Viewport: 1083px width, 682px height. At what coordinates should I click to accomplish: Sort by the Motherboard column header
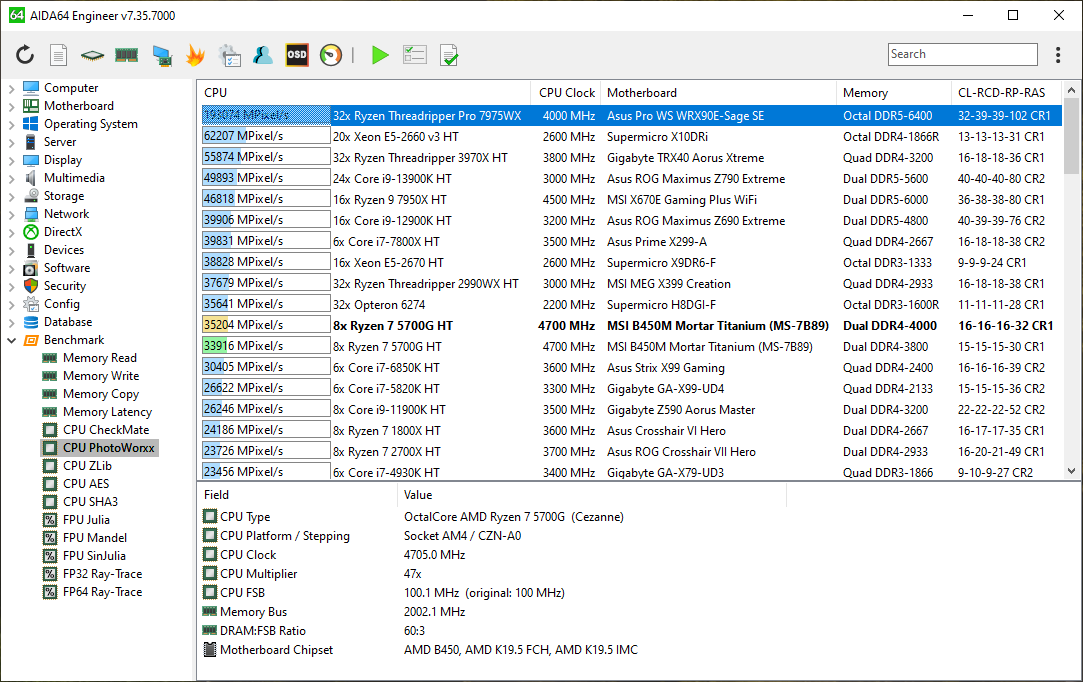click(718, 93)
